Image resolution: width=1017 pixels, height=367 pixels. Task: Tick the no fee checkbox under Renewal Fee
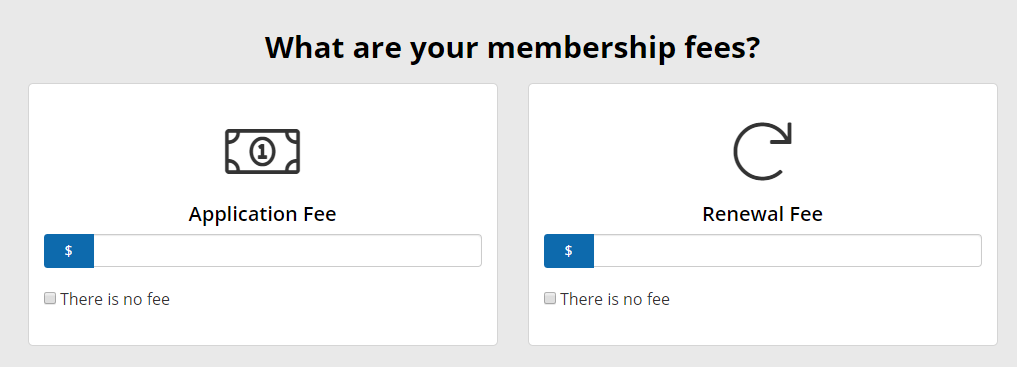click(x=550, y=298)
